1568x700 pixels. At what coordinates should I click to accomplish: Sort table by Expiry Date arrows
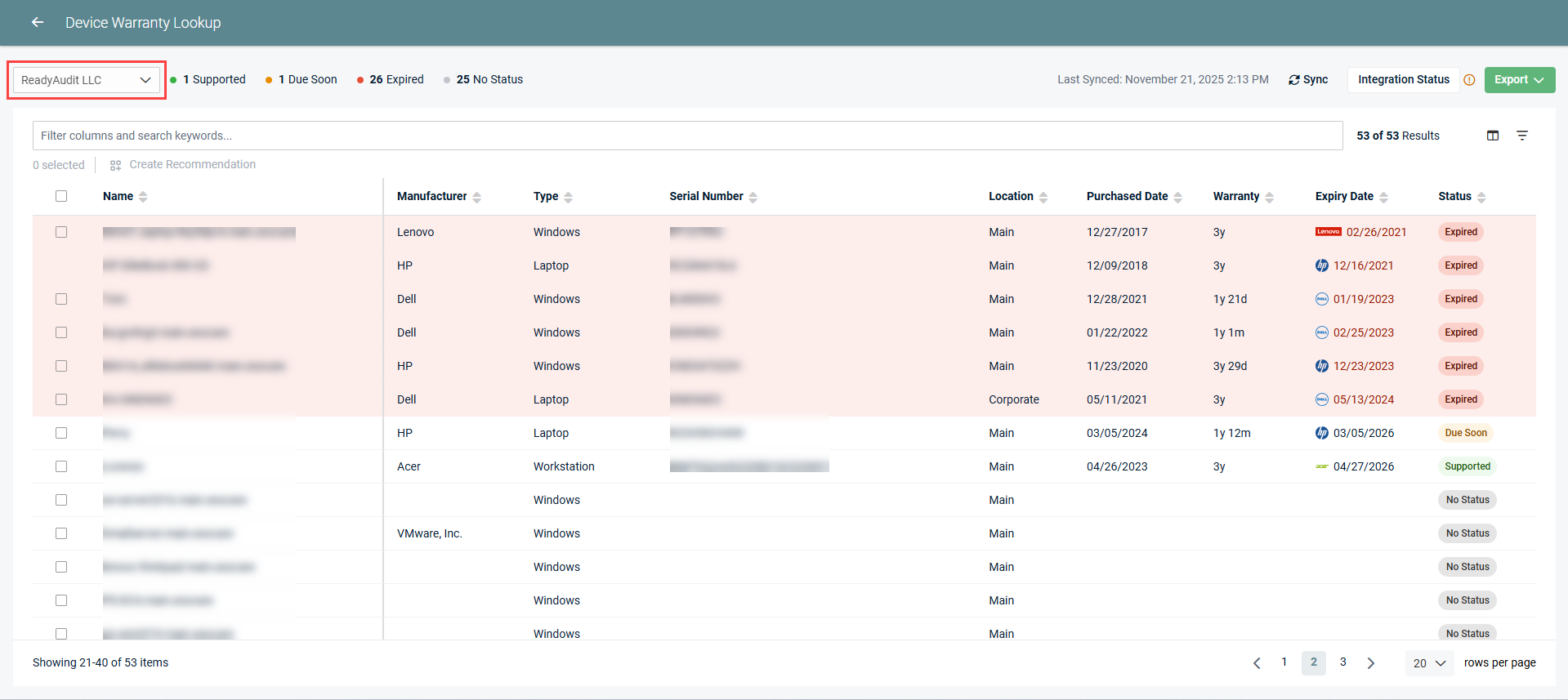point(1383,197)
